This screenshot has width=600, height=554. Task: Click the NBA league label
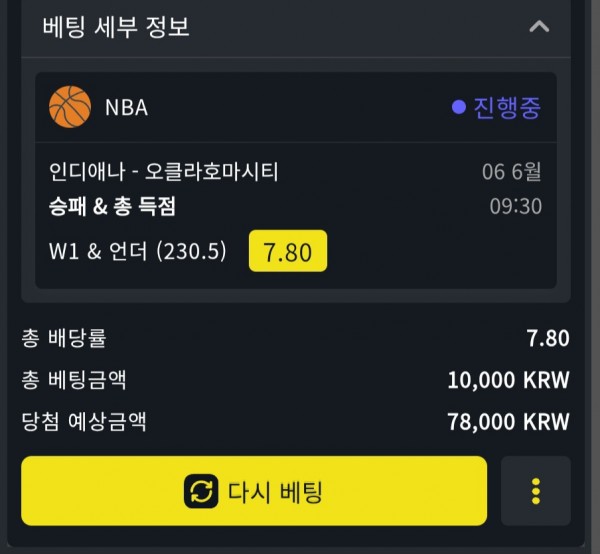click(126, 108)
